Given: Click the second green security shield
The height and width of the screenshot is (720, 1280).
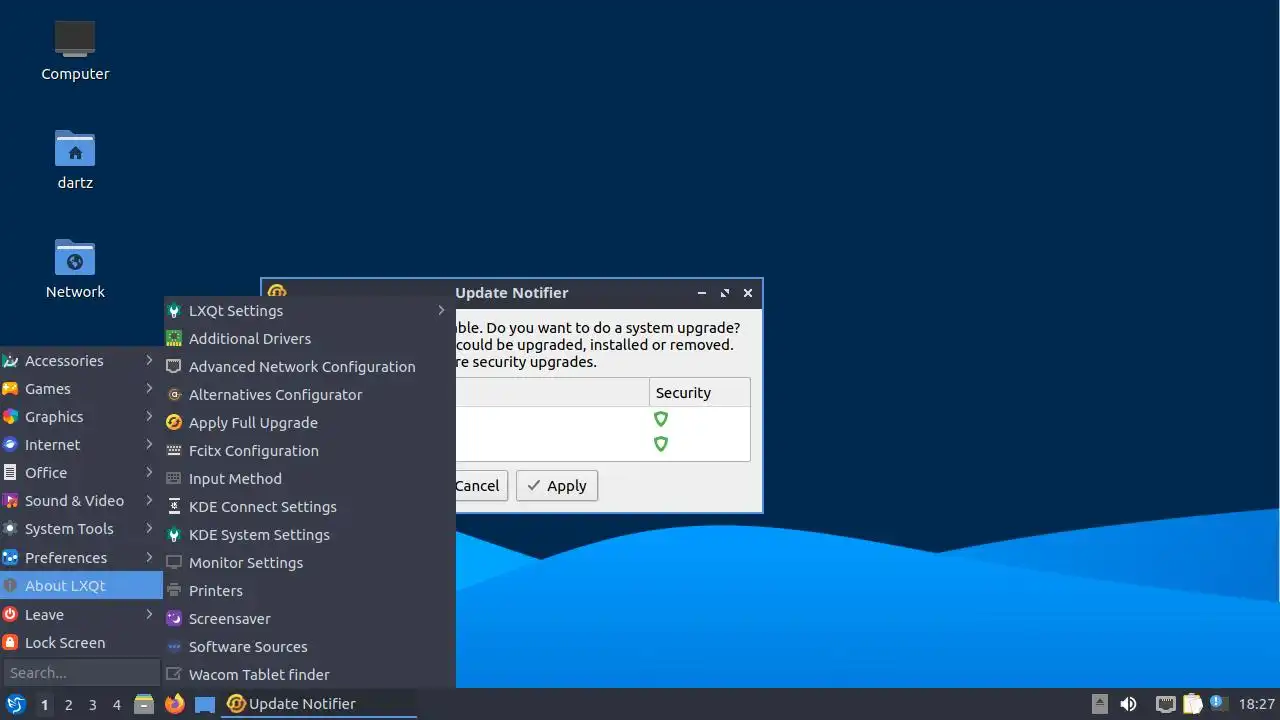Looking at the screenshot, I should point(660,443).
